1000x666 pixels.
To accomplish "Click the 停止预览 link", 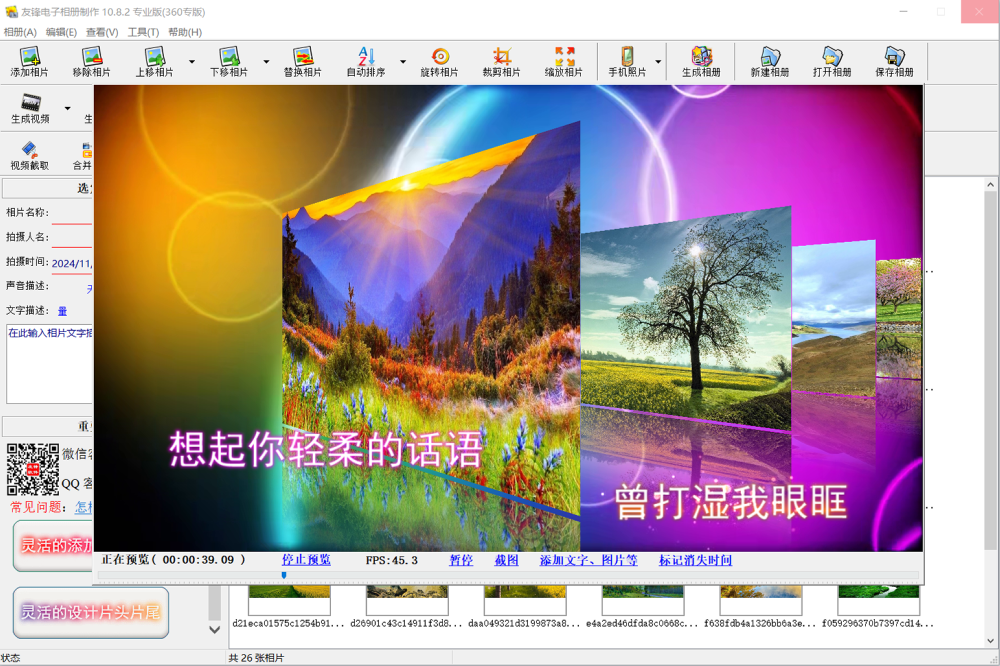I will click(x=306, y=560).
